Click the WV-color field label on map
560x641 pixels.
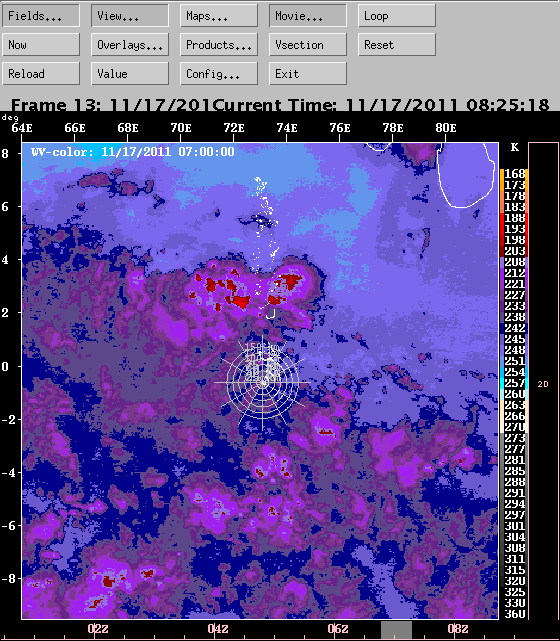[132, 152]
